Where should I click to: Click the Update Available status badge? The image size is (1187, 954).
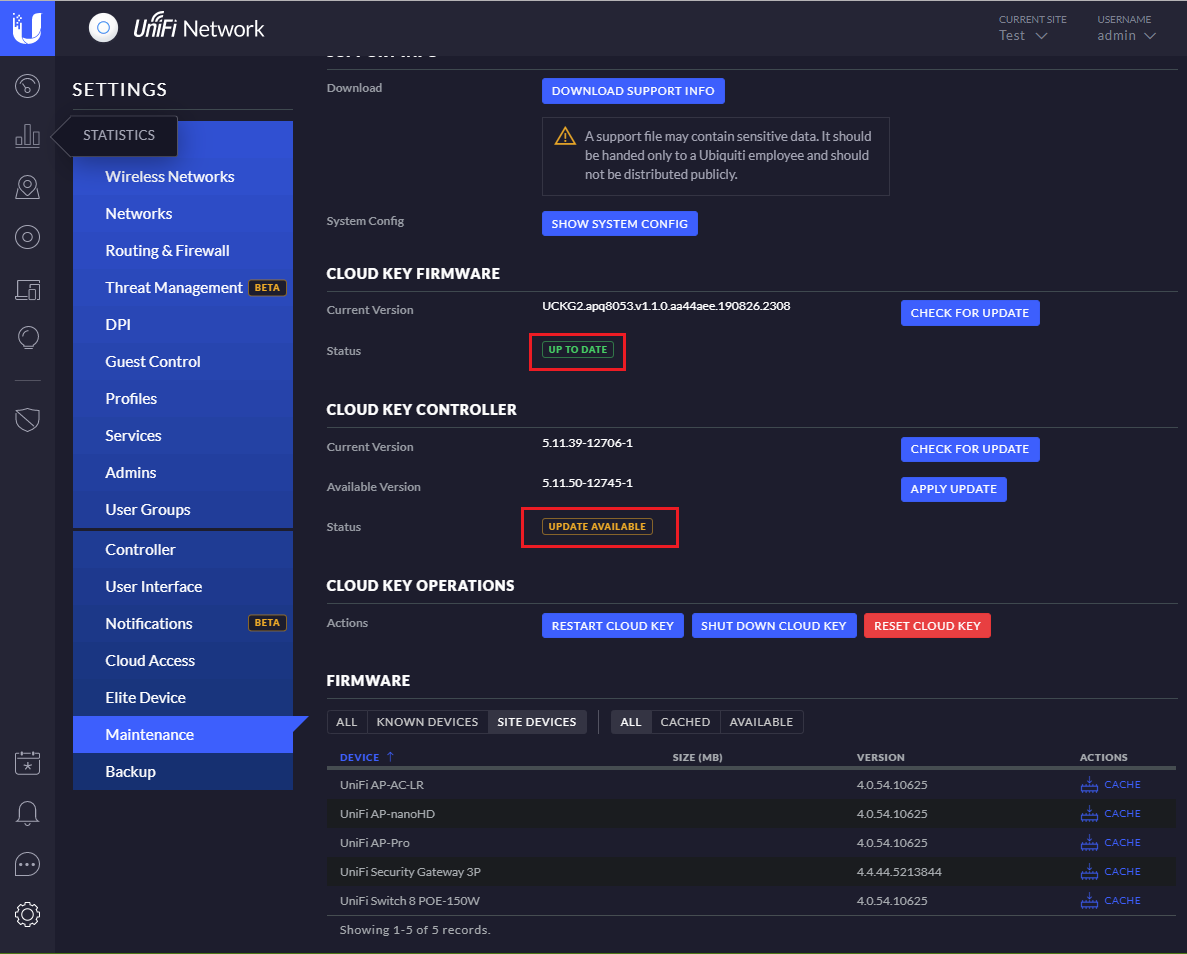tap(597, 527)
